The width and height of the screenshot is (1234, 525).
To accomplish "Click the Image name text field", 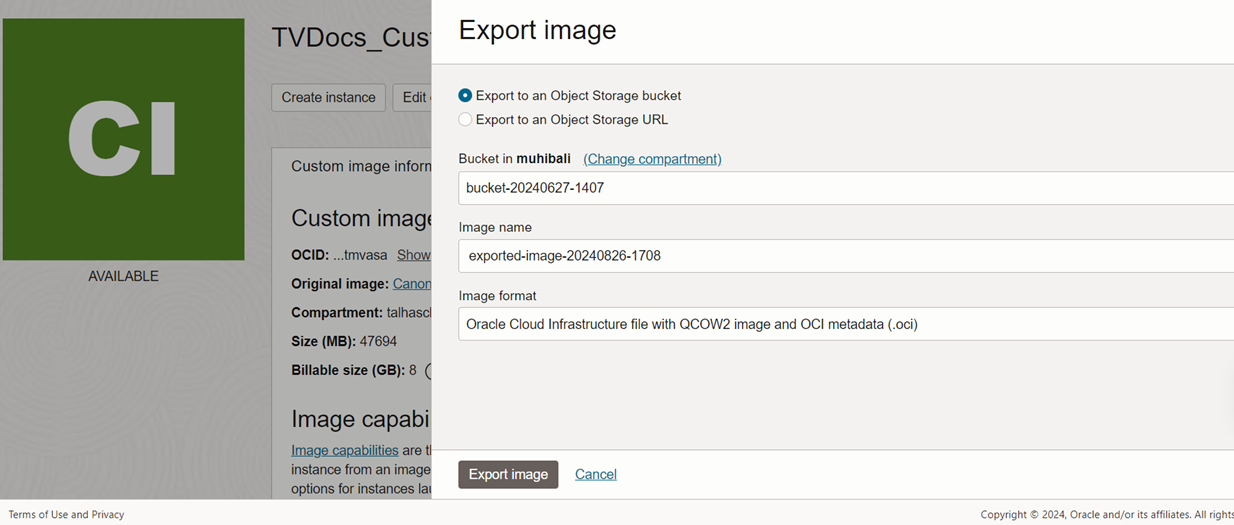I will [x=845, y=256].
